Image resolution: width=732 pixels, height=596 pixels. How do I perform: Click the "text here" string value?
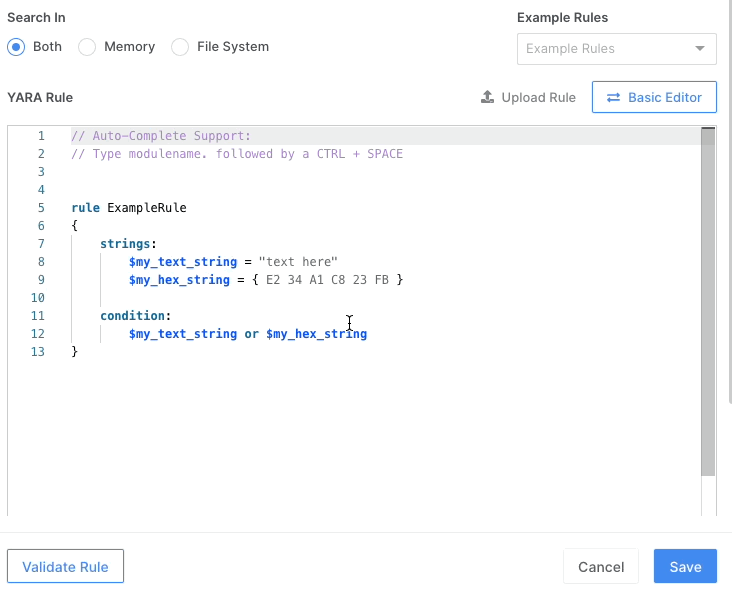click(x=298, y=262)
